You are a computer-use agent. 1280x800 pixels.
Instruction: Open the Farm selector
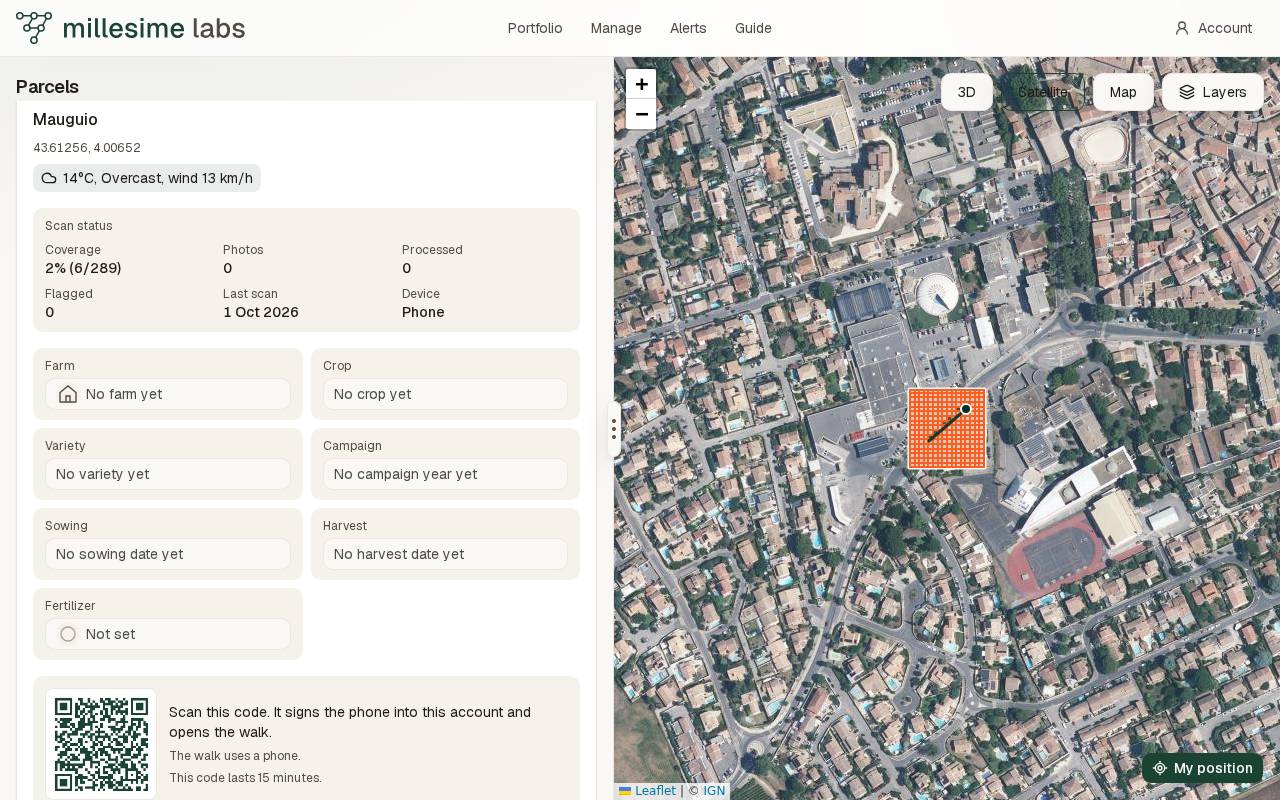(168, 394)
